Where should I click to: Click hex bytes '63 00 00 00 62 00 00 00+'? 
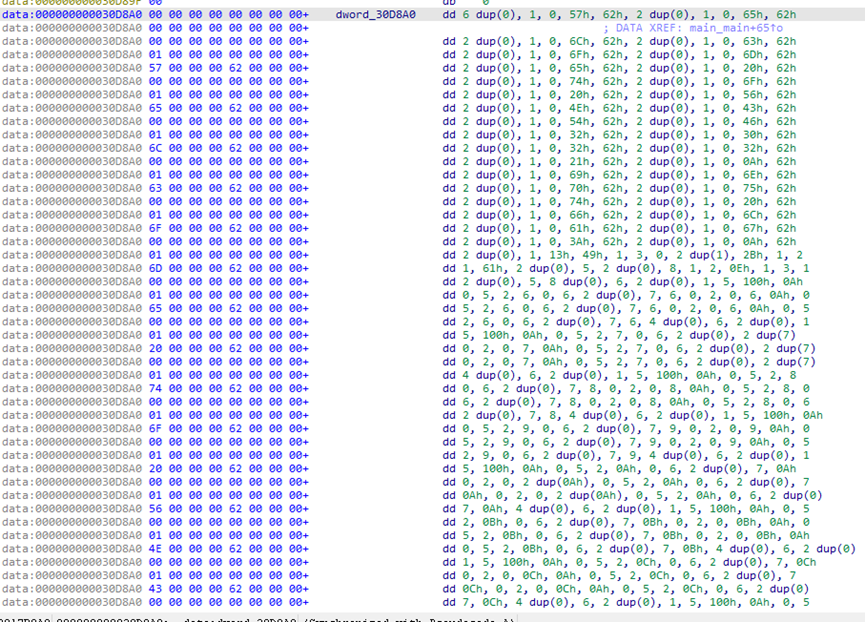[x=229, y=188]
